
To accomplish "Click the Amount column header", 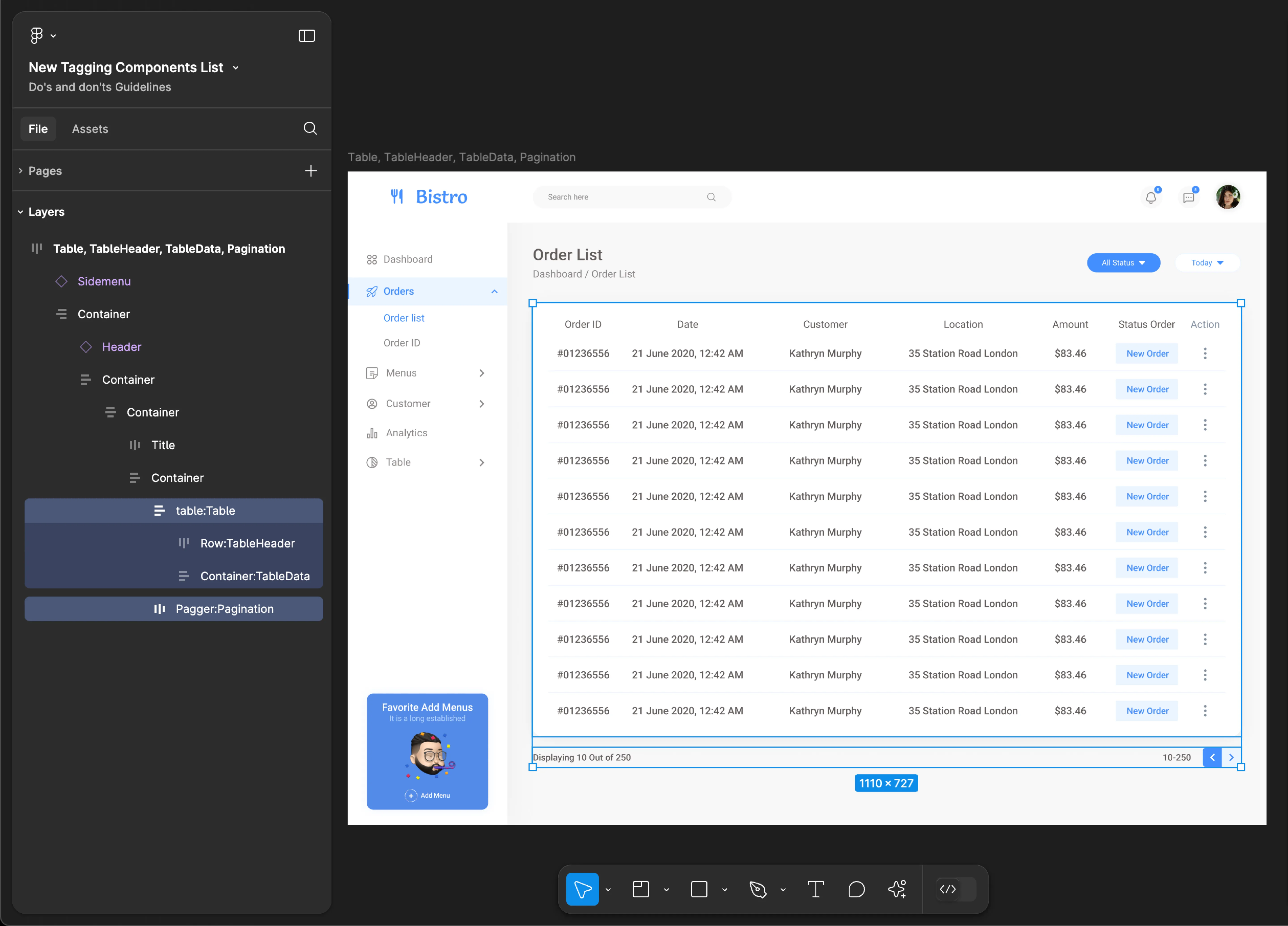I will pyautogui.click(x=1070, y=324).
